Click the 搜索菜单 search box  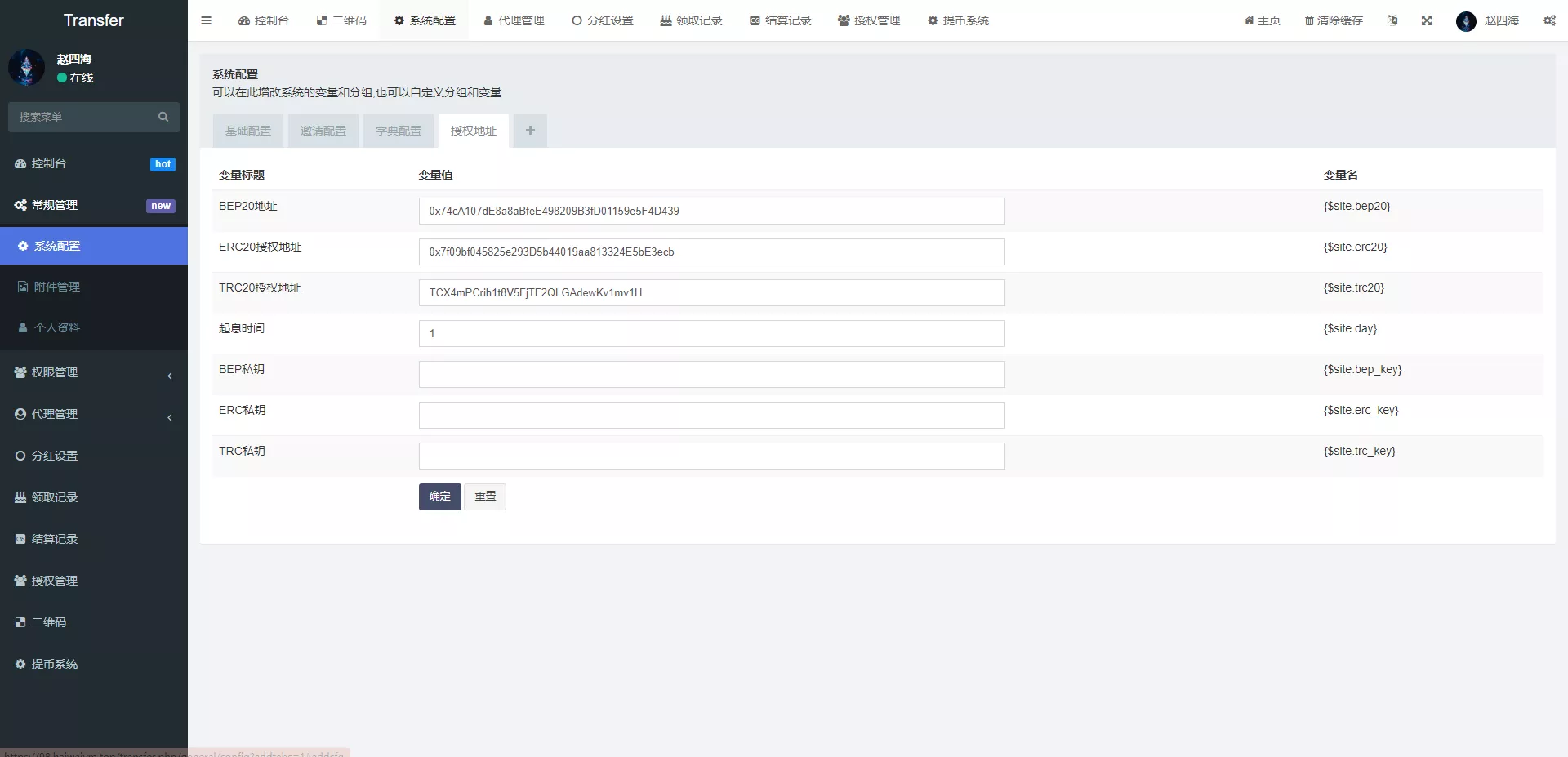(82, 117)
